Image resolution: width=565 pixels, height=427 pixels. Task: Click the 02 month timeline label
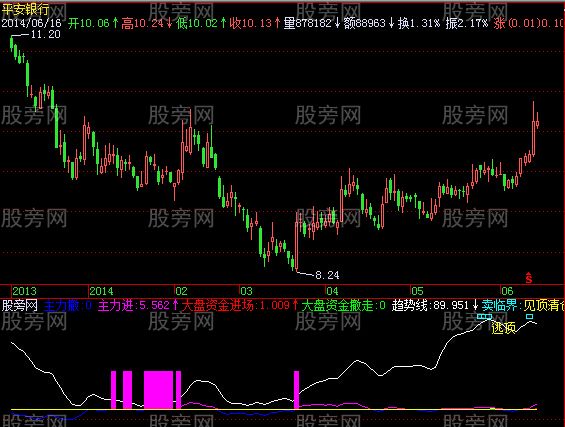[x=181, y=291]
